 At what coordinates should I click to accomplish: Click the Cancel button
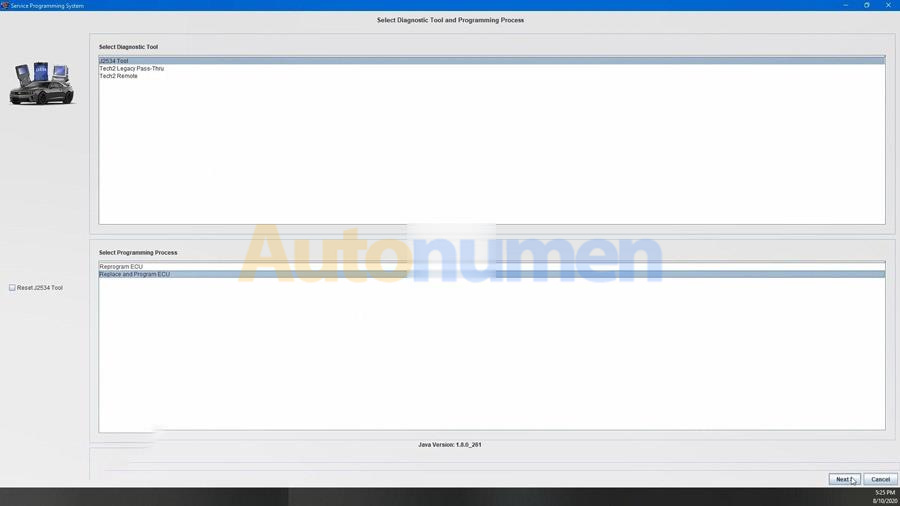pyautogui.click(x=880, y=479)
